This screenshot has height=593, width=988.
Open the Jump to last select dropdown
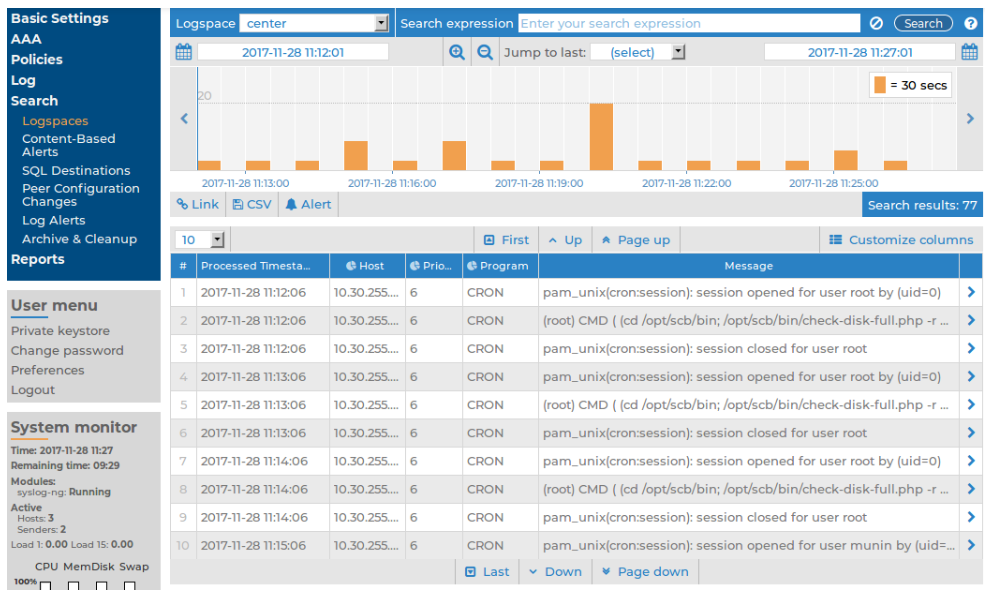(638, 52)
